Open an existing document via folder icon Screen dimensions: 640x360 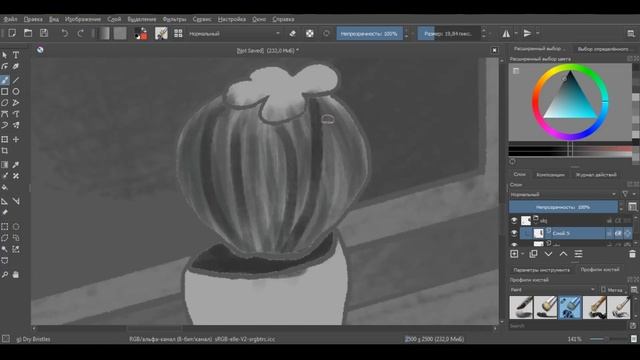28,33
